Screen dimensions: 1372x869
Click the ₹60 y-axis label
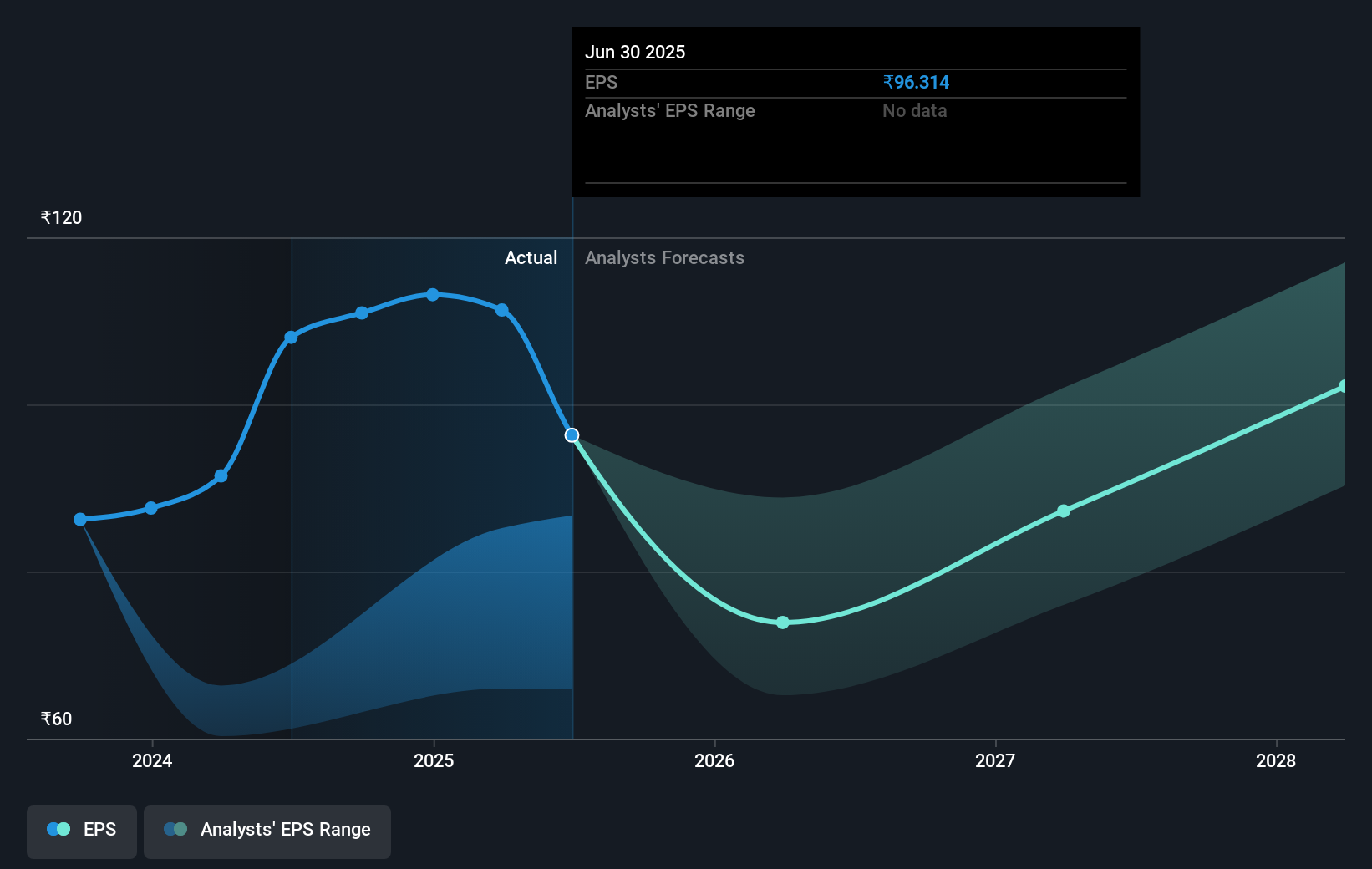[x=56, y=719]
